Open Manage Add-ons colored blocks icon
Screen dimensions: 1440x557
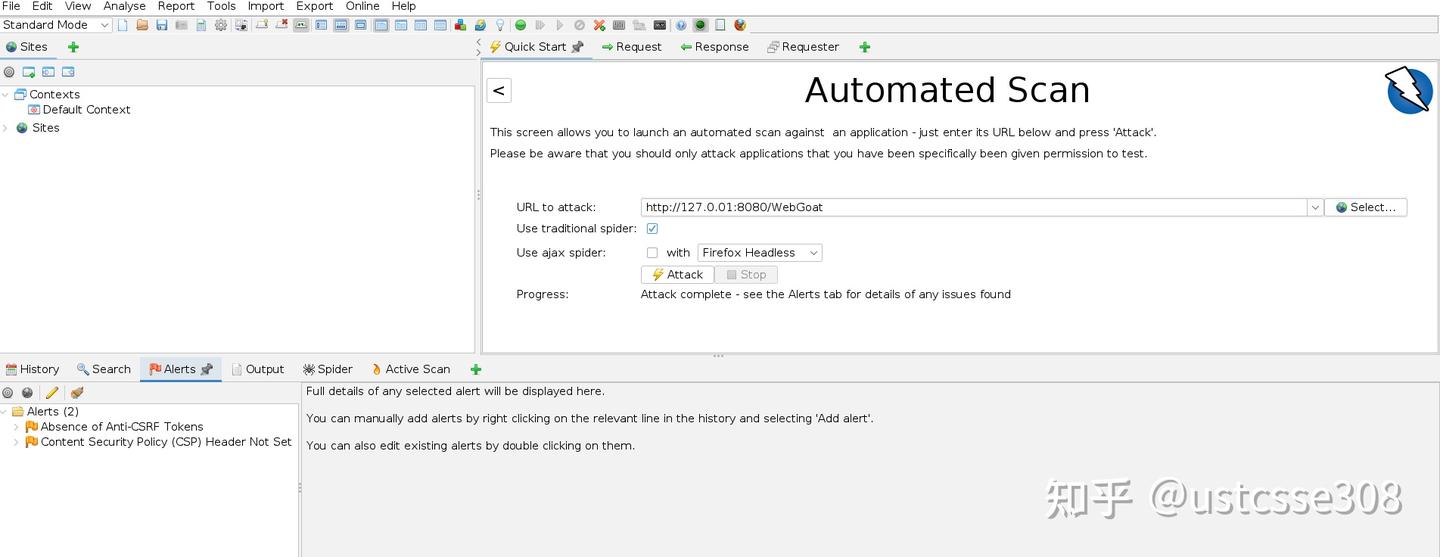[x=459, y=25]
